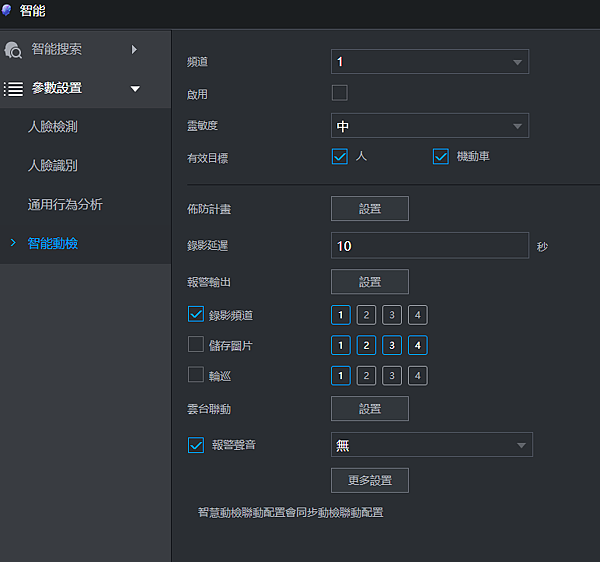Click the 錄影延遲 input field

click(x=430, y=245)
